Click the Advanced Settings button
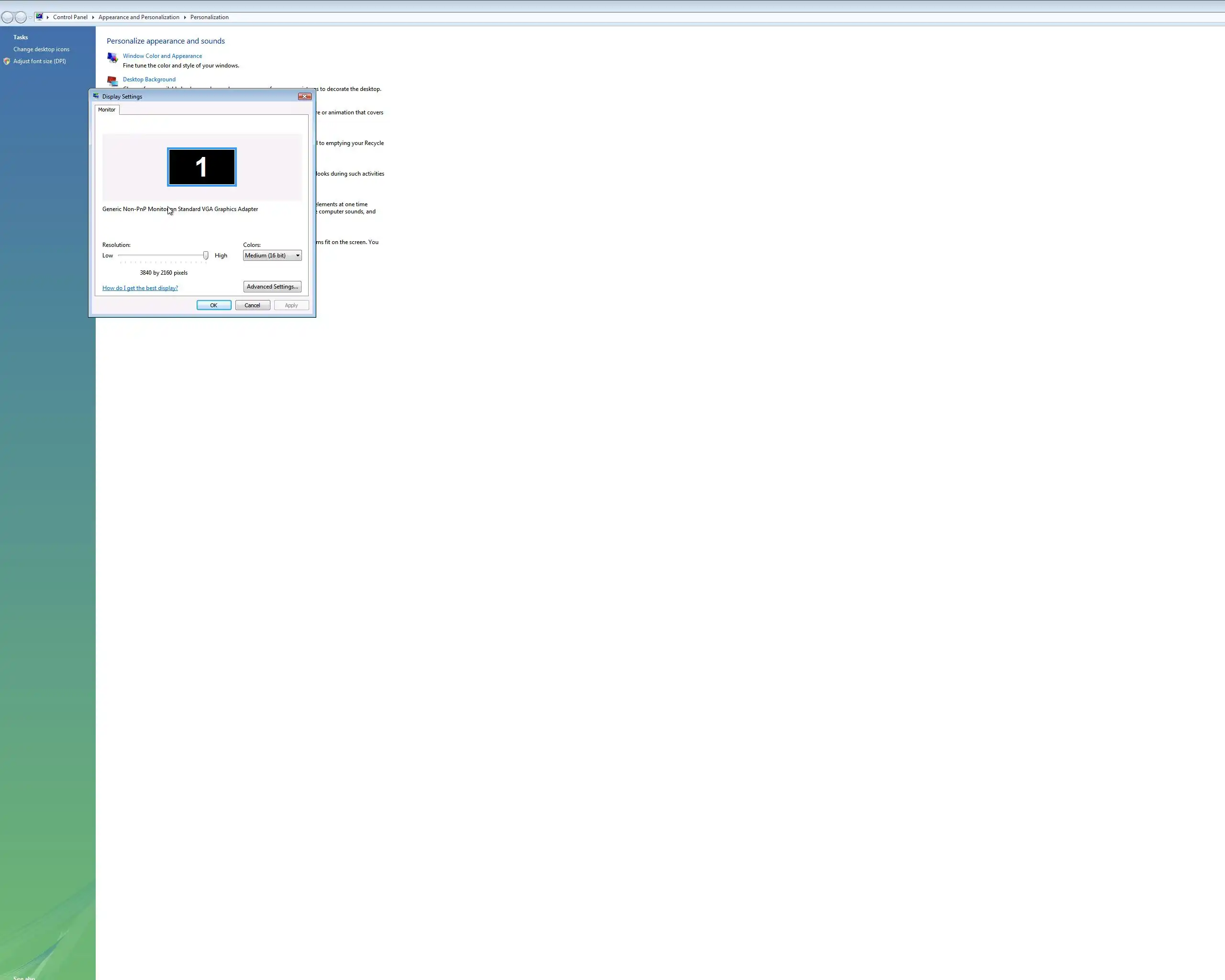Image resolution: width=1225 pixels, height=980 pixels. [272, 287]
